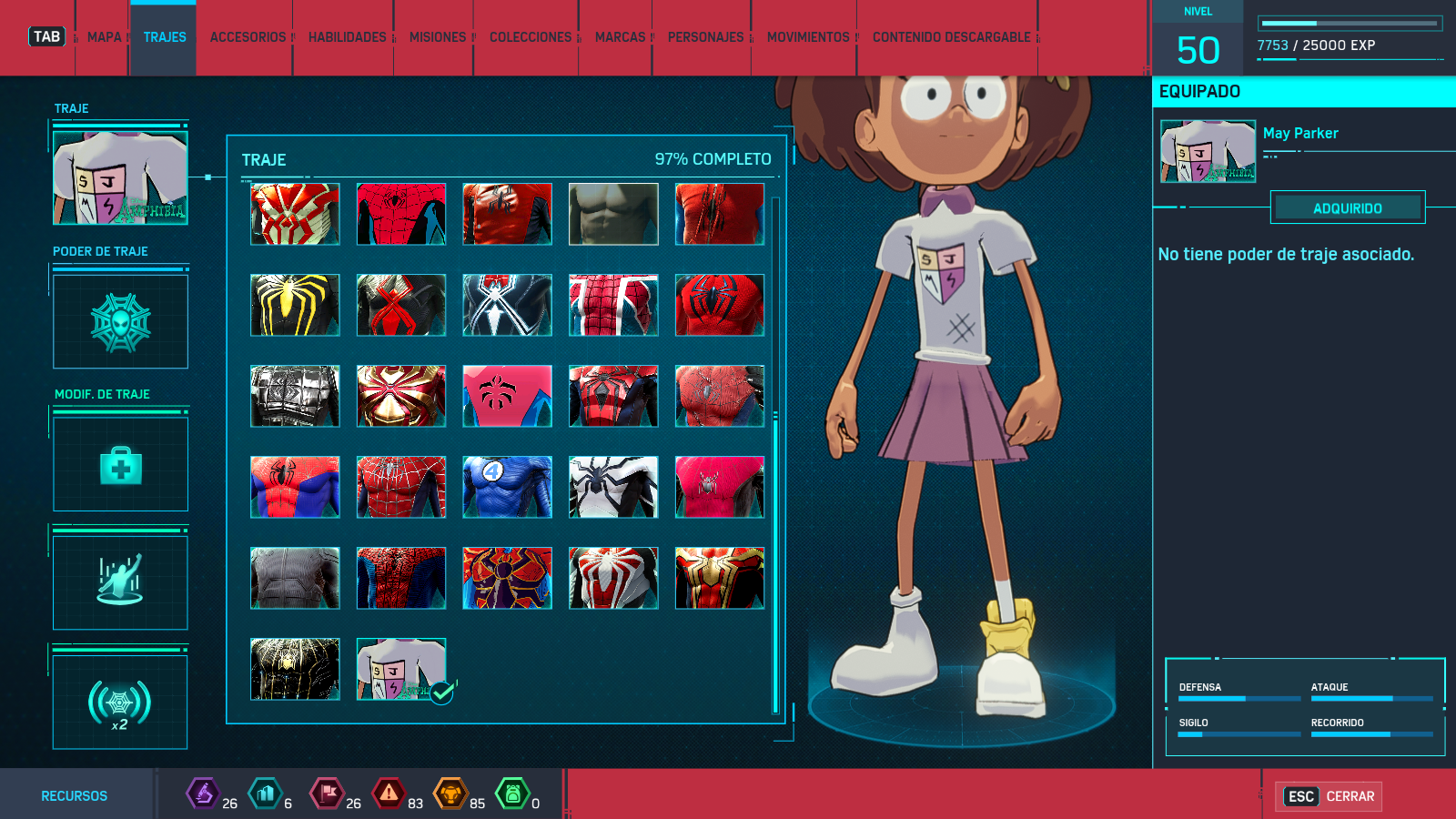The height and width of the screenshot is (819, 1456).
Task: Open CONTENIDO DESCARGABLE tab
Action: point(951,37)
